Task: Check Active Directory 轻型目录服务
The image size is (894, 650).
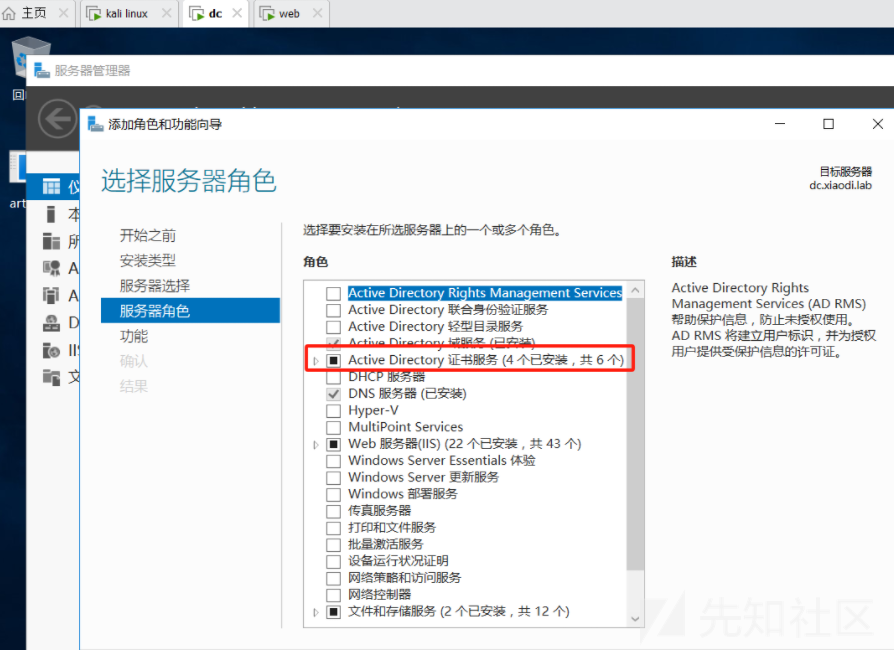Action: click(x=334, y=327)
